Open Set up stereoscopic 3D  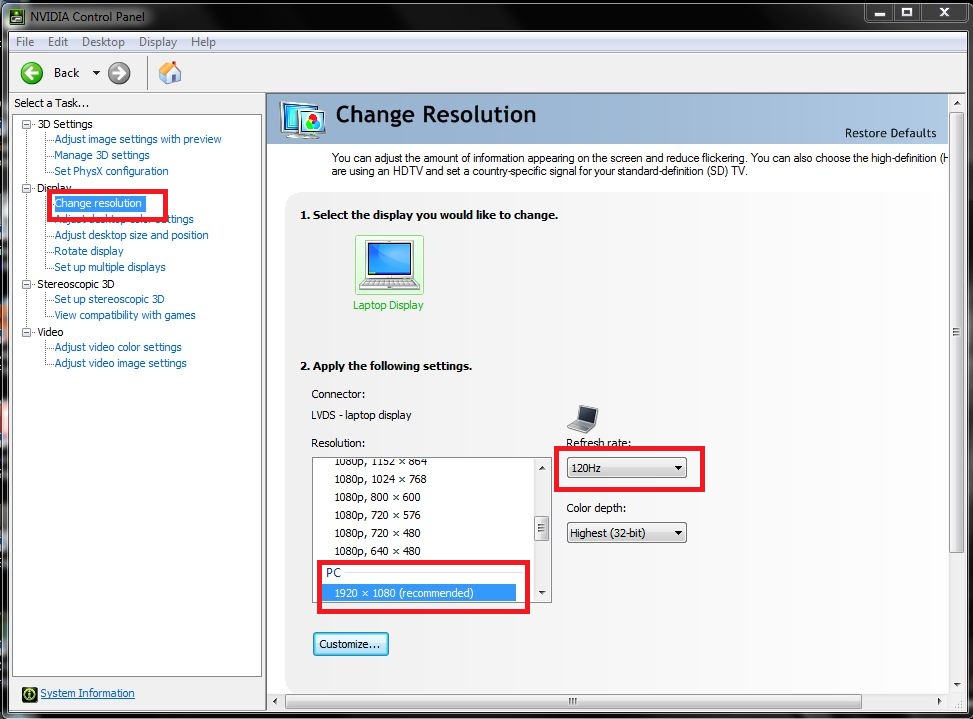coord(109,299)
